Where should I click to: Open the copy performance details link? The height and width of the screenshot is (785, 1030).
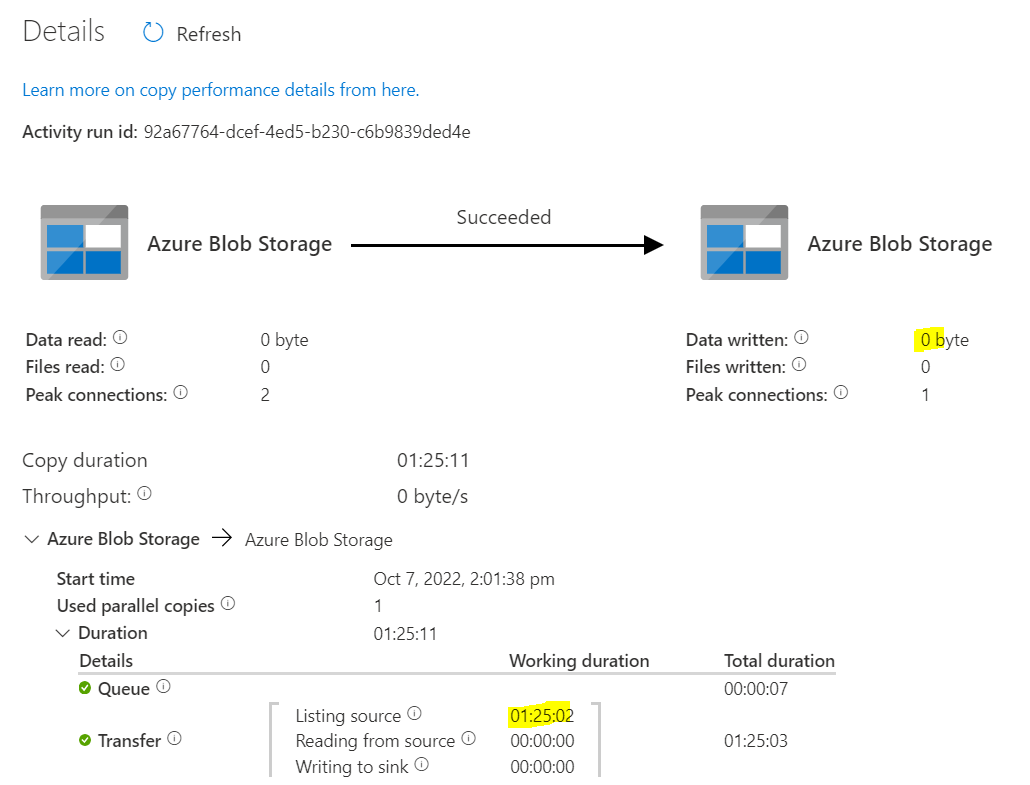(x=221, y=89)
